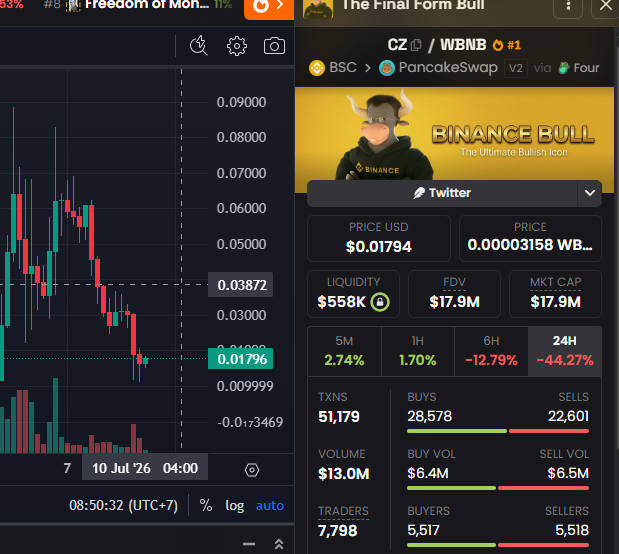Click the Four launchpad icon
619x554 pixels.
tap(563, 68)
